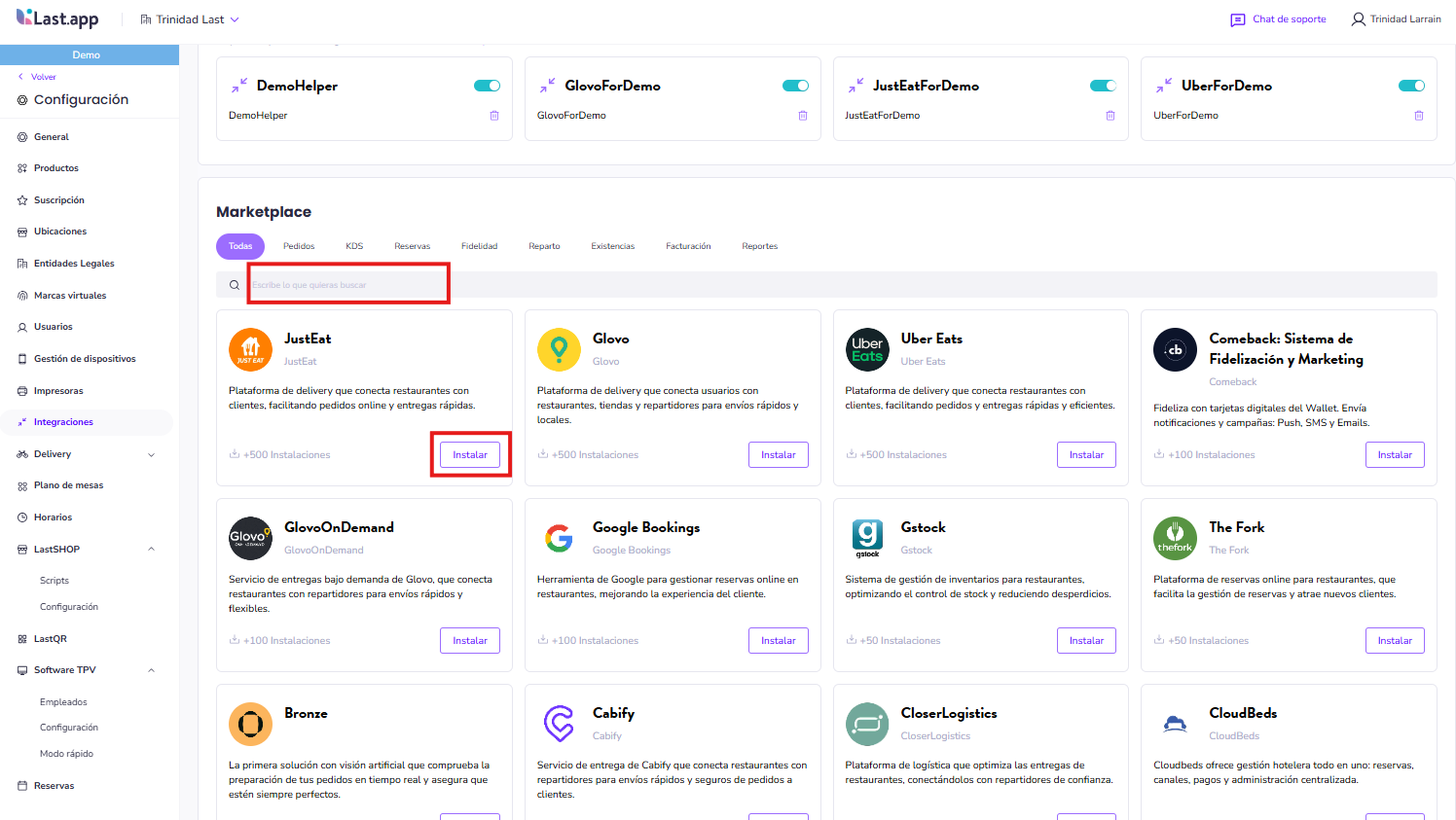The height and width of the screenshot is (820, 1456).
Task: Open Configuración under LastSHOP
Action: point(69,607)
